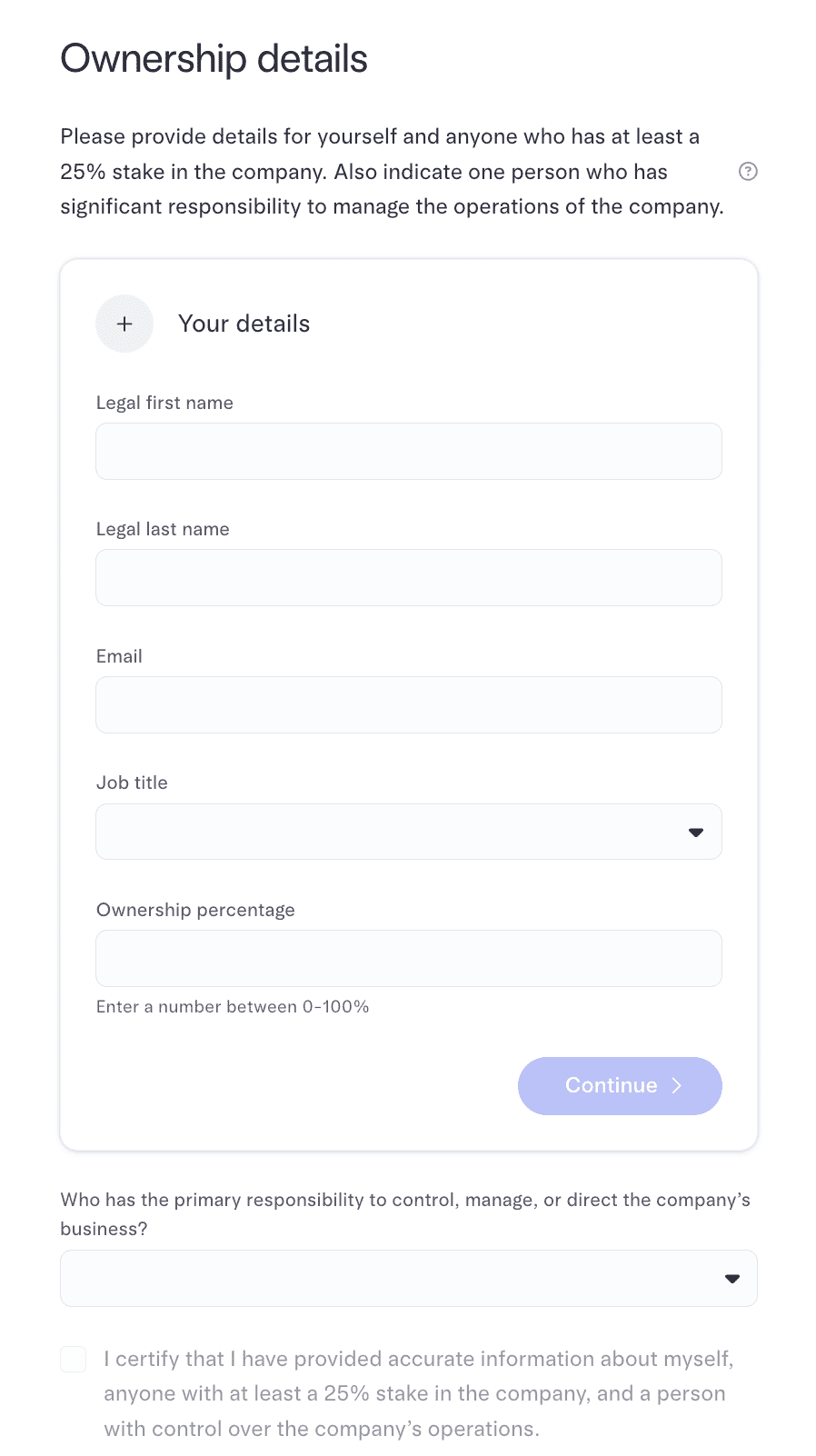
Task: Click into the Legal last name field
Action: coord(409,578)
